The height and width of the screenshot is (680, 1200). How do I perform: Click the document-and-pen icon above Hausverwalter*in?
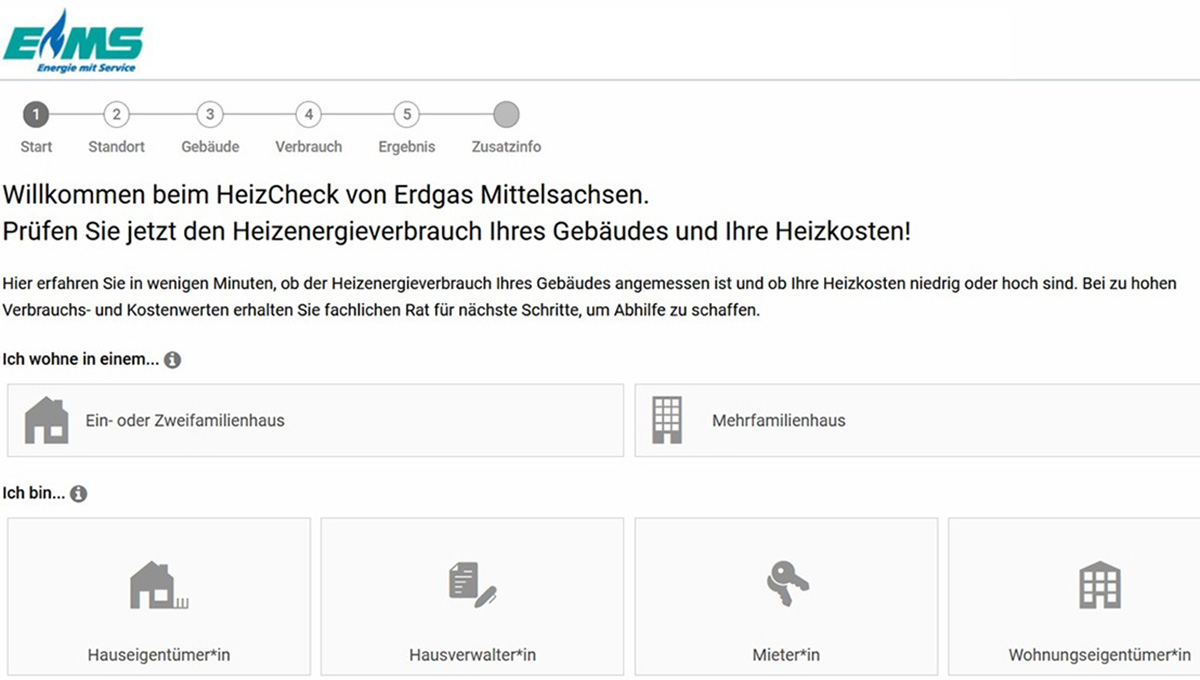point(472,585)
